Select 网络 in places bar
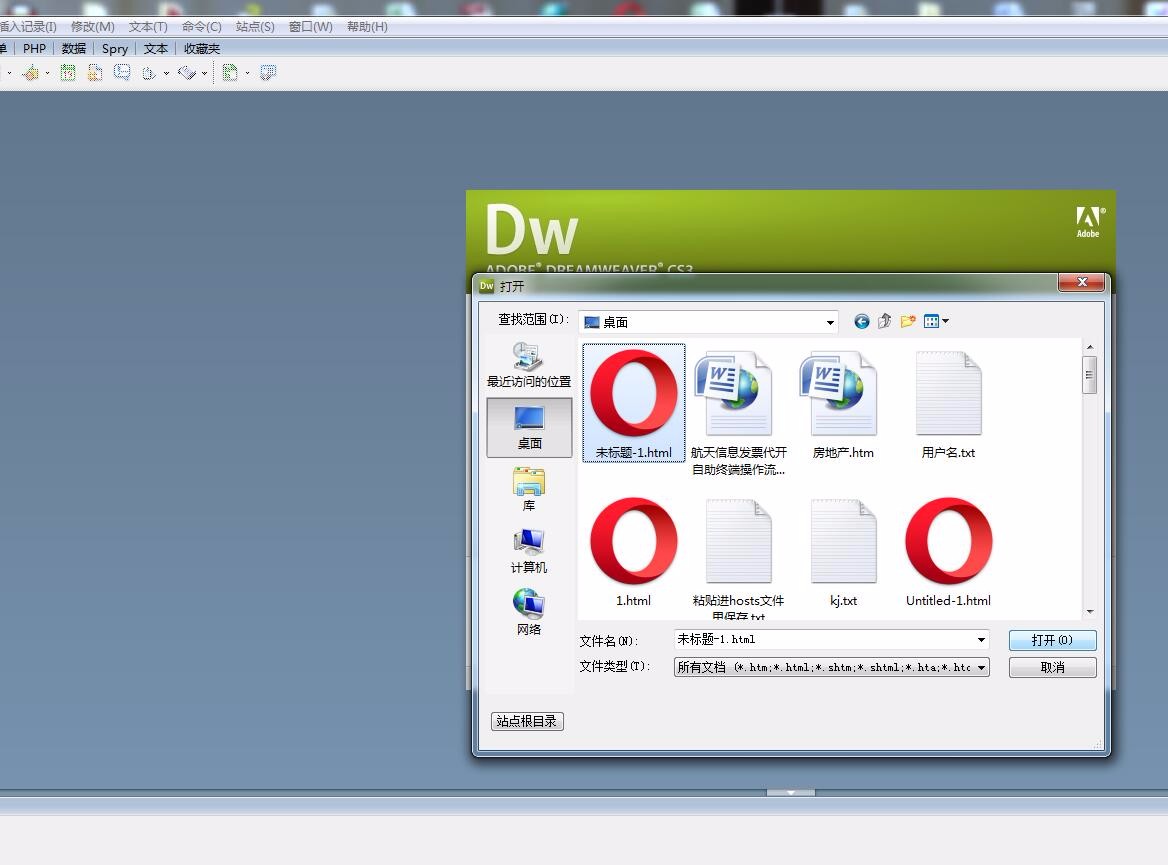The height and width of the screenshot is (865, 1168). pos(529,612)
